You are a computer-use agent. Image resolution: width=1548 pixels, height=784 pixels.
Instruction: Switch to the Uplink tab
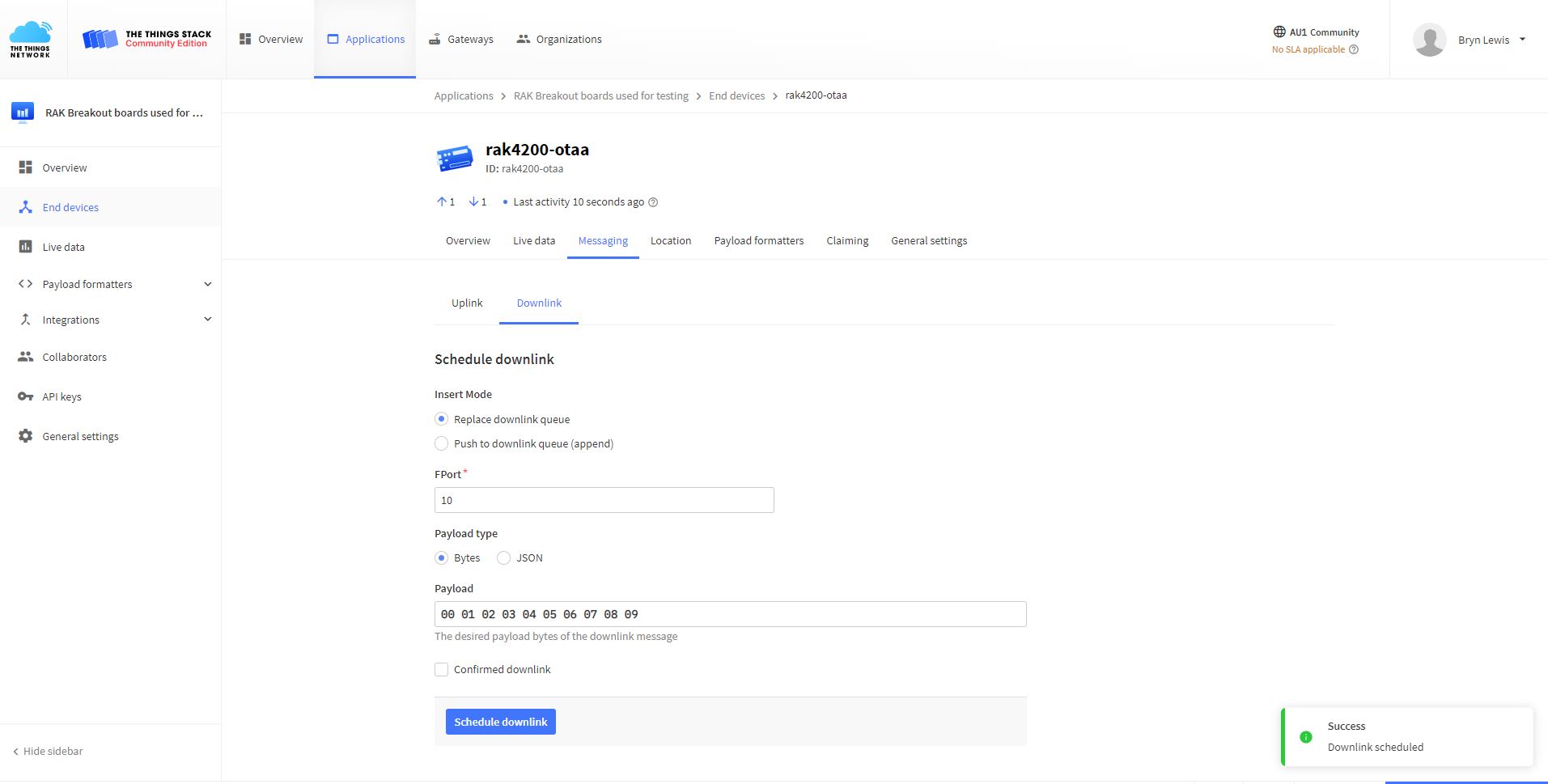click(467, 303)
